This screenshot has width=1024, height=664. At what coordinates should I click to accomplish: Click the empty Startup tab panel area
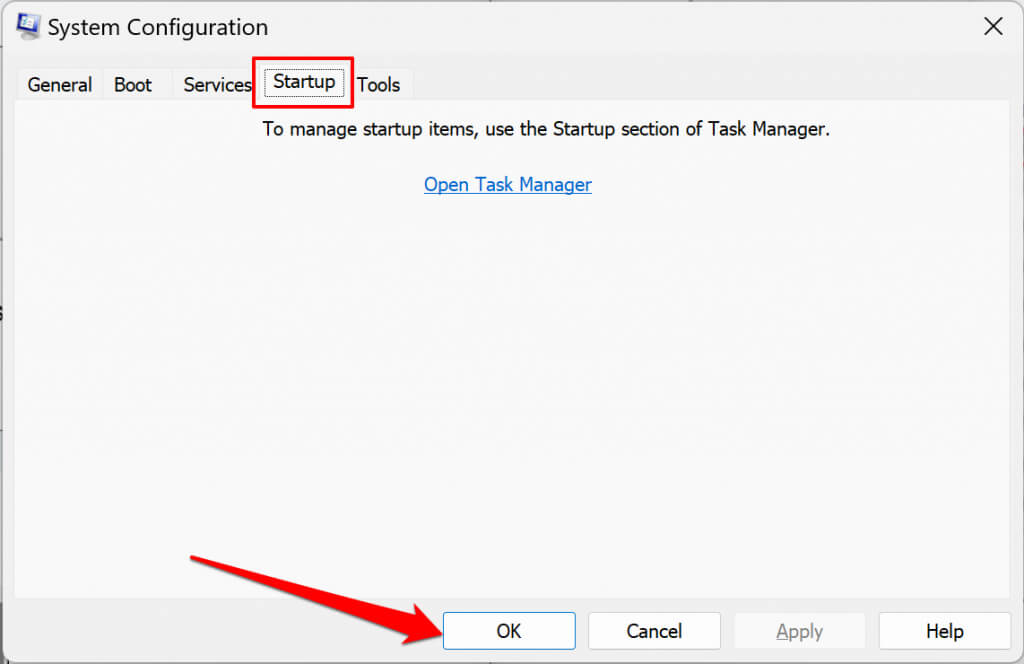(510, 380)
